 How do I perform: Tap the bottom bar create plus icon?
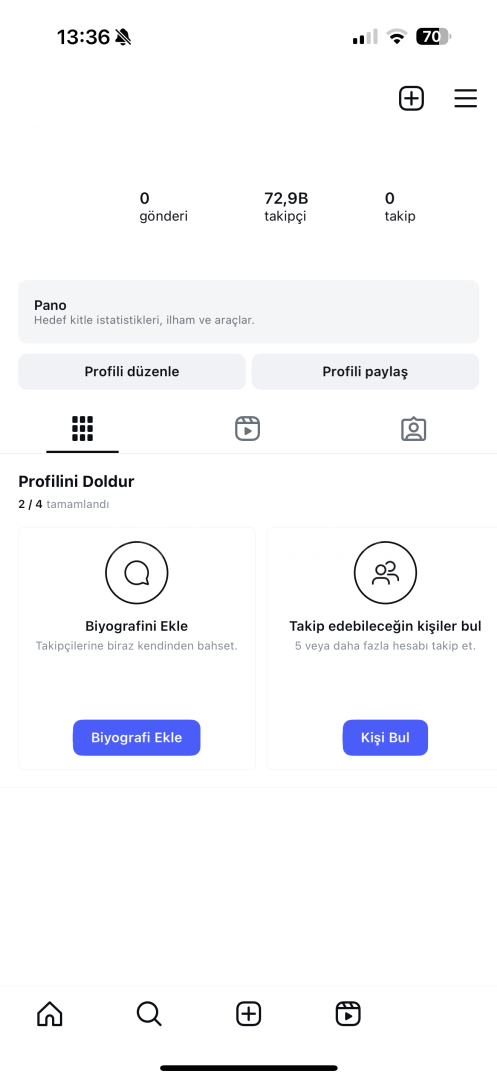click(x=248, y=1014)
